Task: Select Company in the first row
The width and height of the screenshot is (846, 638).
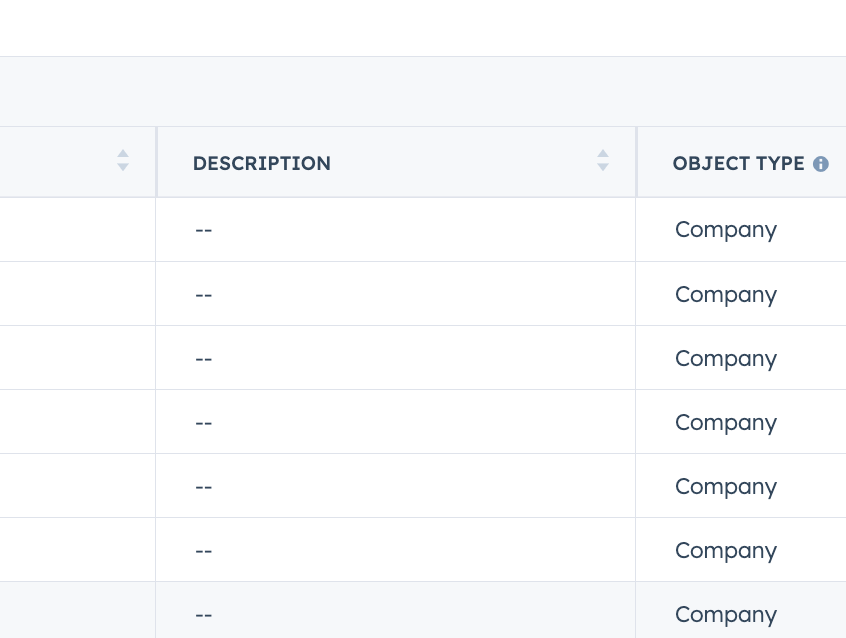Action: click(726, 230)
